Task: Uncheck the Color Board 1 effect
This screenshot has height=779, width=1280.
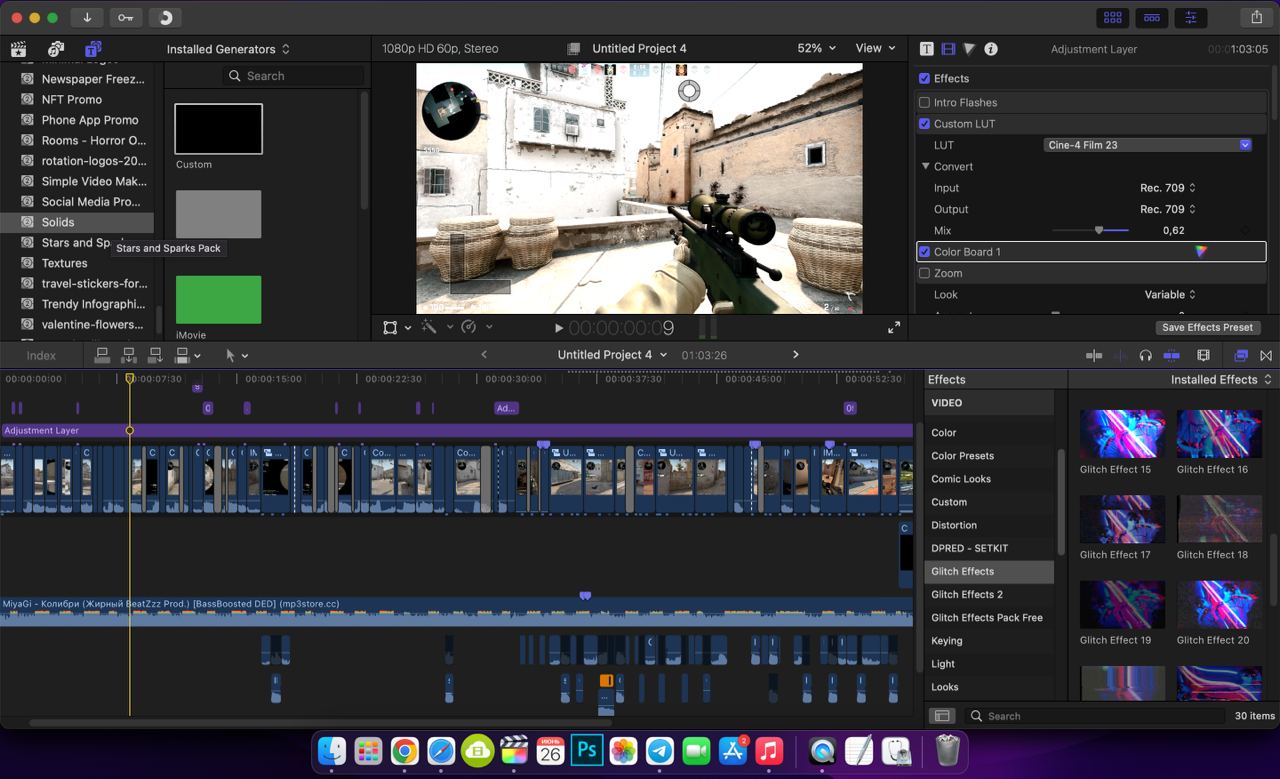Action: (924, 252)
